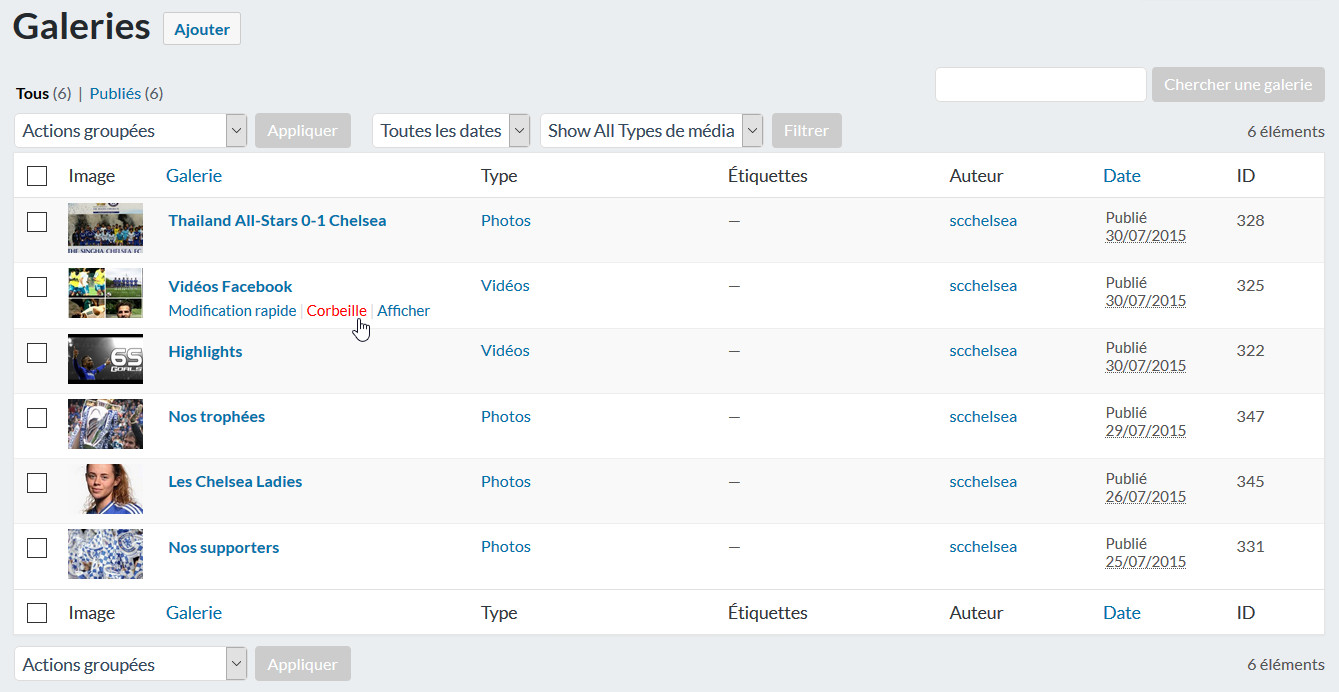Click scchelsea author in Thailand All-Stars row
The width and height of the screenshot is (1339, 692).
[x=983, y=220]
